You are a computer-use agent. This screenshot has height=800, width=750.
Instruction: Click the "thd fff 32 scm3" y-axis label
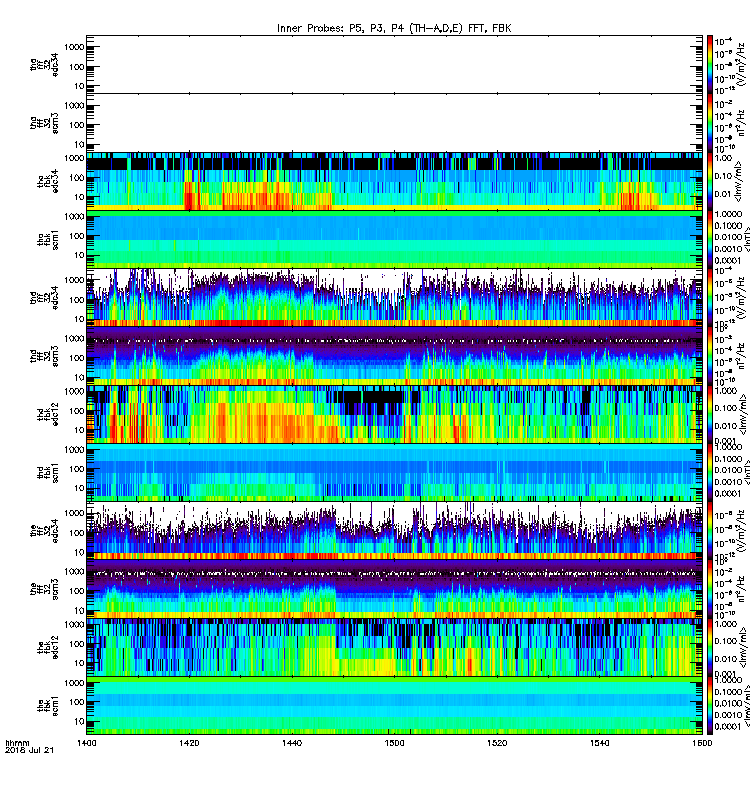click(x=44, y=356)
